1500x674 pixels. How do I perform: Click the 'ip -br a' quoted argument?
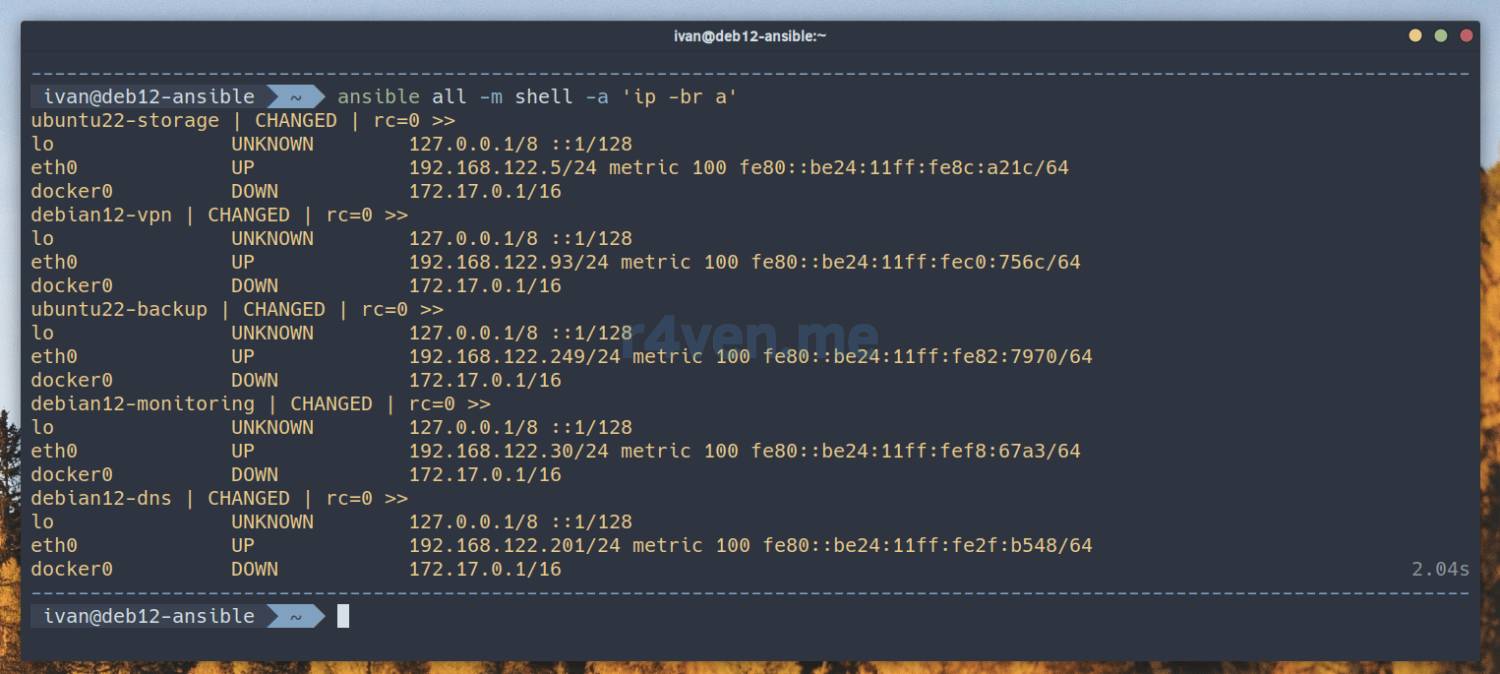click(x=679, y=97)
